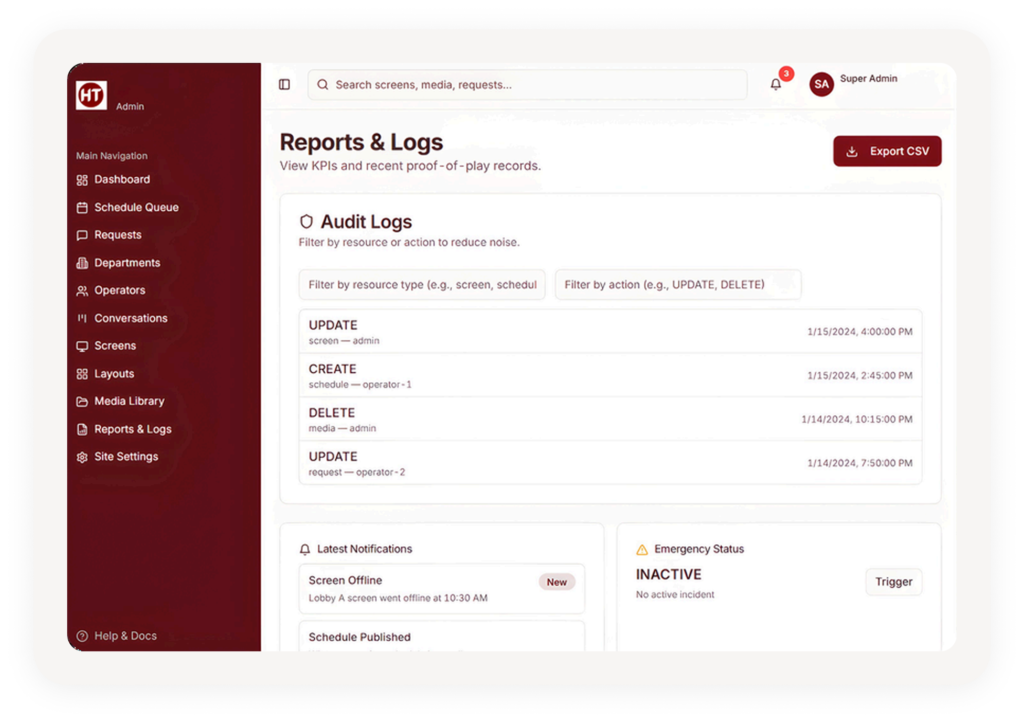This screenshot has height=723, width=1024.
Task: Click the HT logo in the sidebar
Action: click(91, 95)
